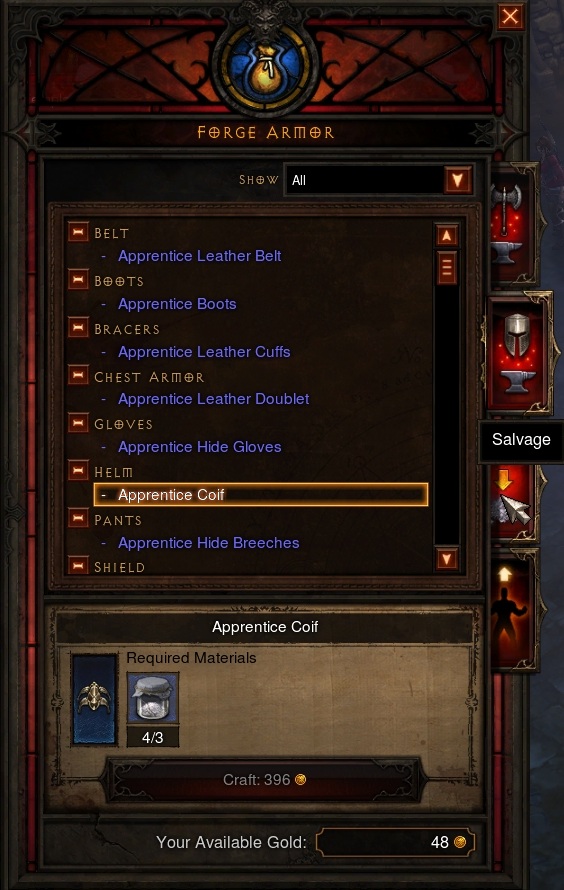Image resolution: width=564 pixels, height=890 pixels.
Task: Click the gold pouch emblem at top
Action: (265, 66)
